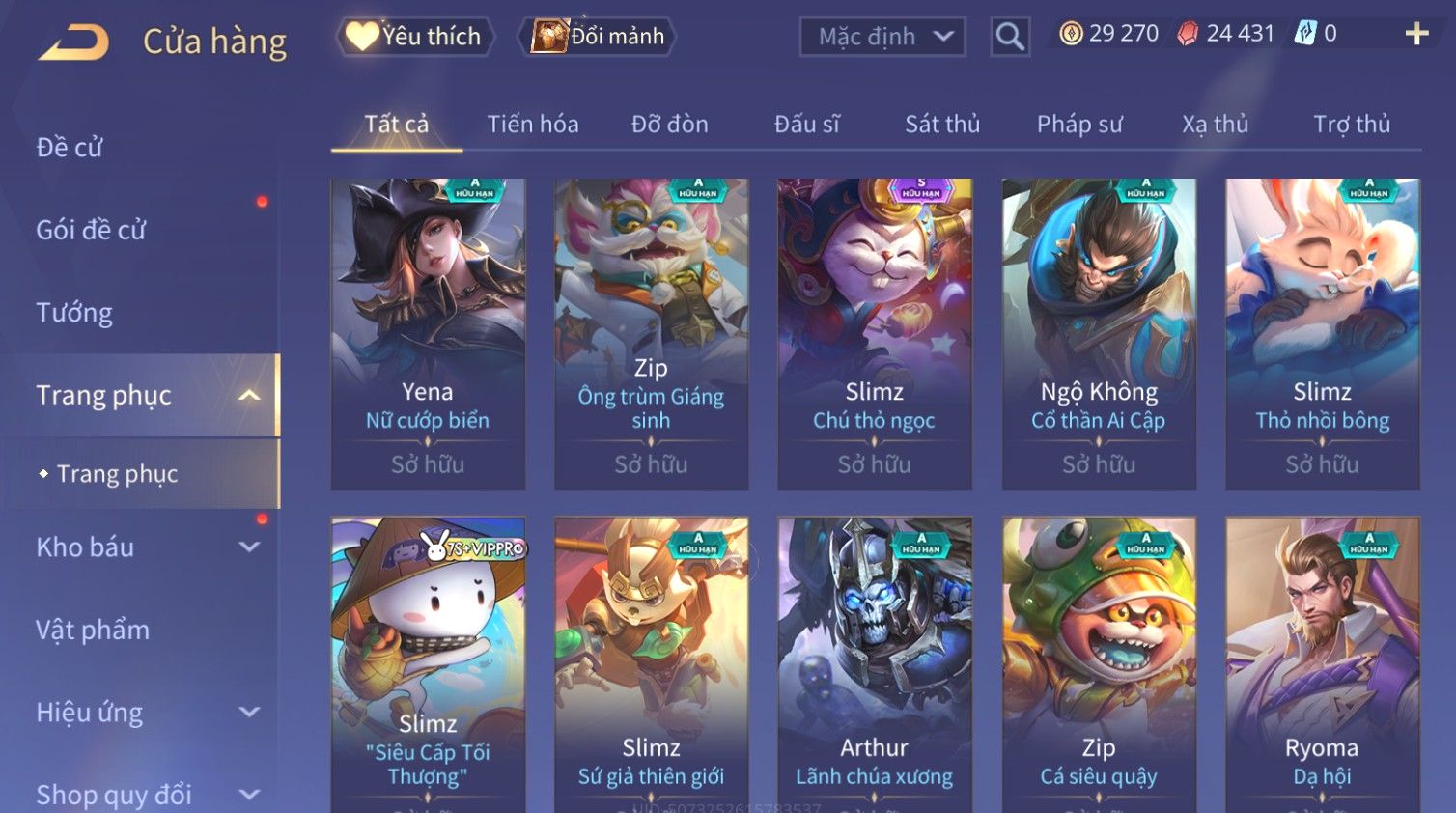Switch to the Pháp sư tab

pyautogui.click(x=1079, y=125)
